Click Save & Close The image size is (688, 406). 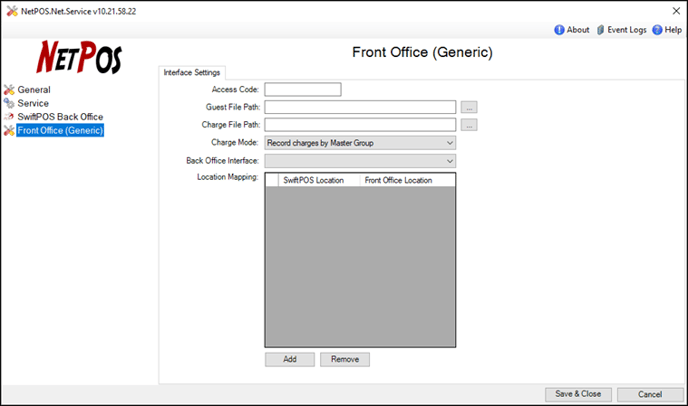[x=578, y=394]
